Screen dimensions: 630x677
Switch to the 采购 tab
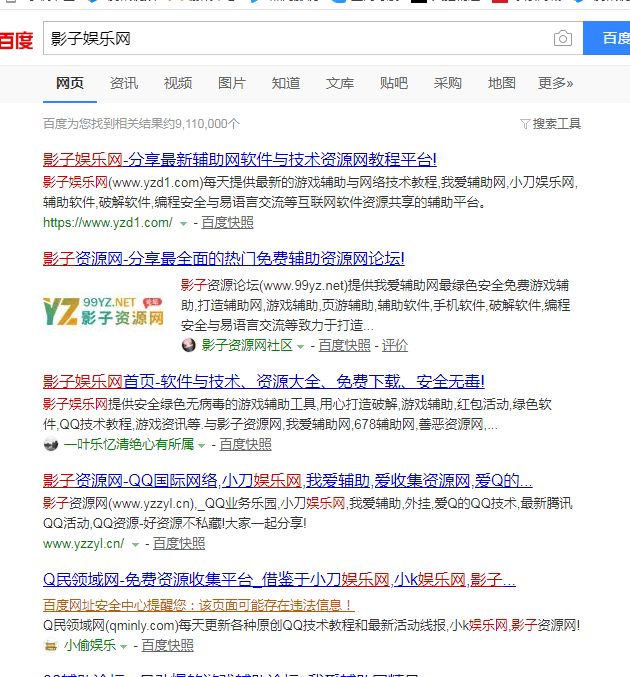[448, 83]
